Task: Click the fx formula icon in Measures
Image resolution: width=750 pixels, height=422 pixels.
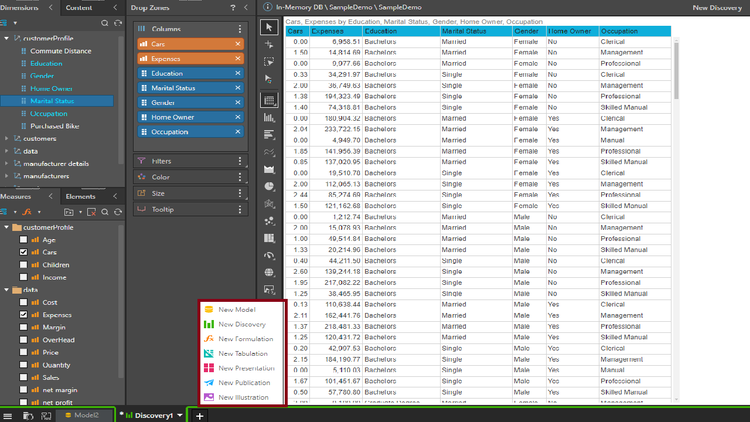Action: pyautogui.click(x=27, y=212)
